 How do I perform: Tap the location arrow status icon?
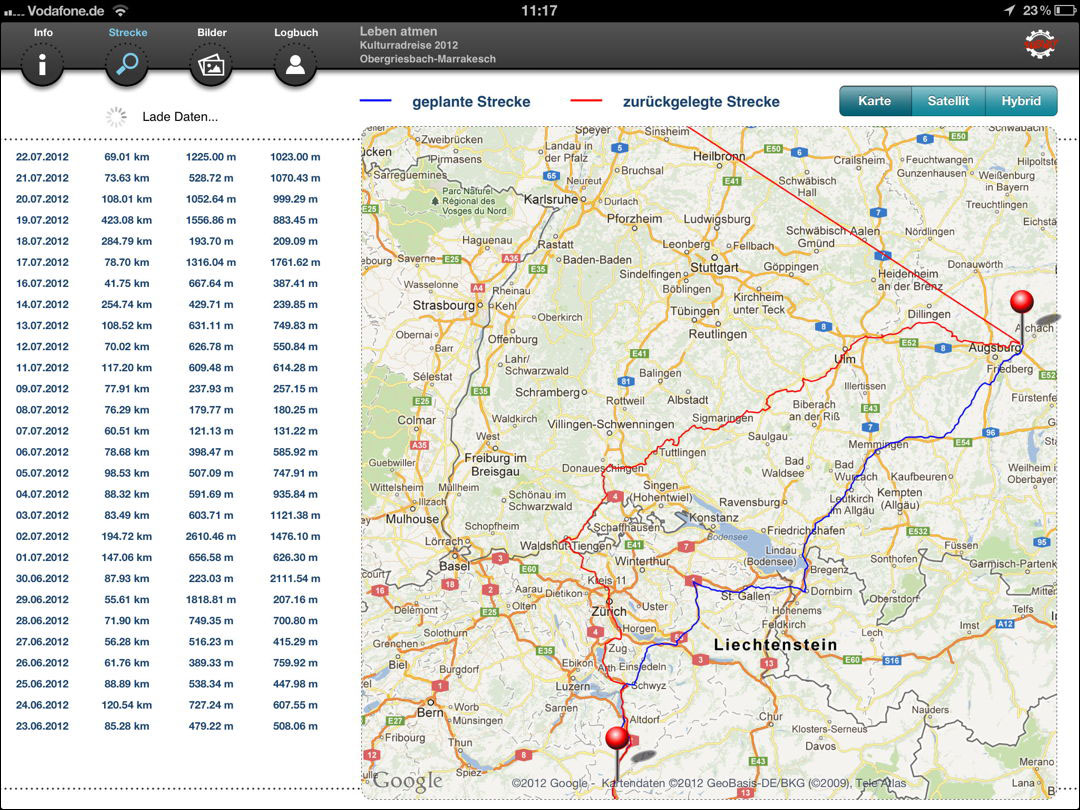(1008, 10)
